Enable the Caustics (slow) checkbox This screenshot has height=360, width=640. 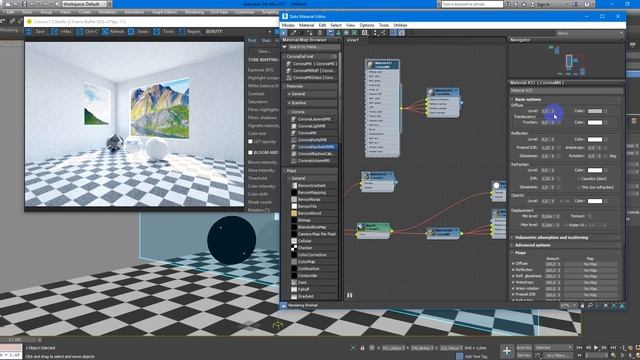click(579, 179)
